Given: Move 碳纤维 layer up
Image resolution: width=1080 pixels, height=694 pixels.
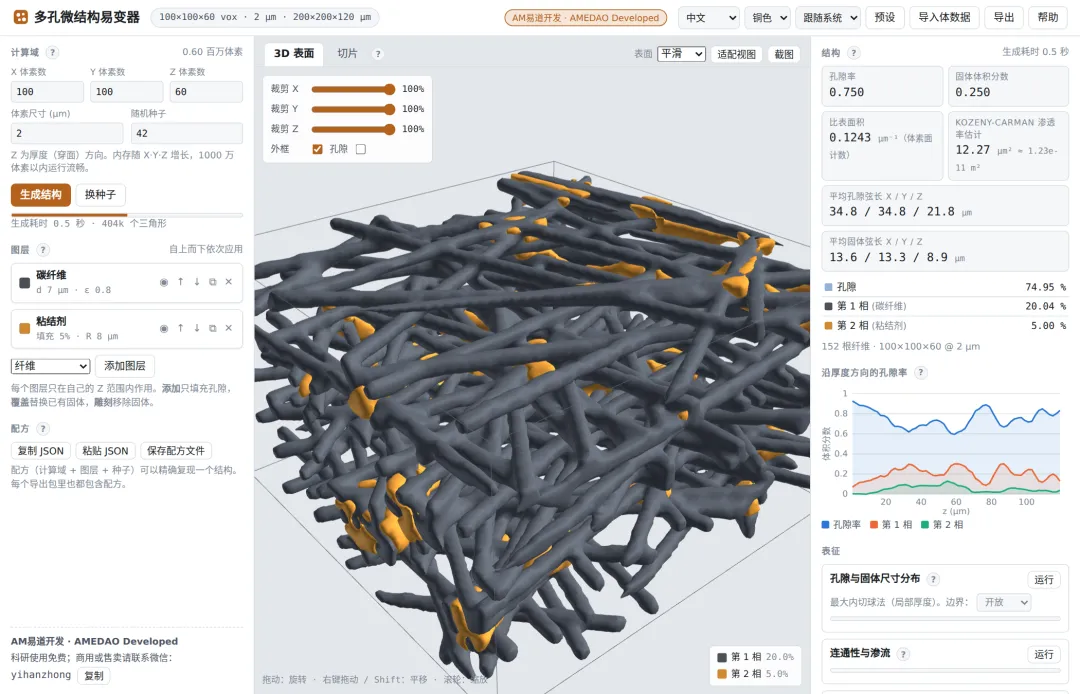Looking at the screenshot, I should 180,282.
